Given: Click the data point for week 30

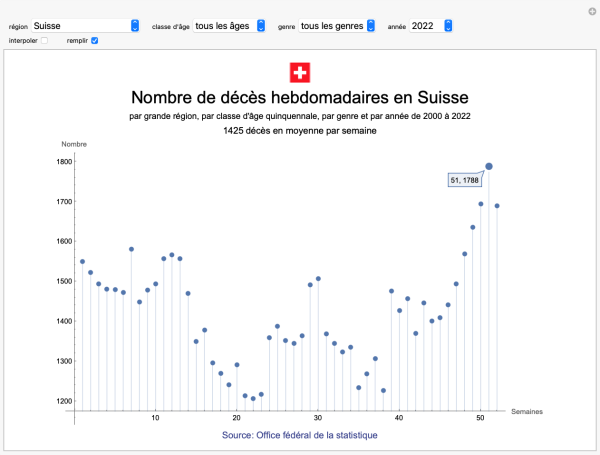Looking at the screenshot, I should tap(318, 279).
